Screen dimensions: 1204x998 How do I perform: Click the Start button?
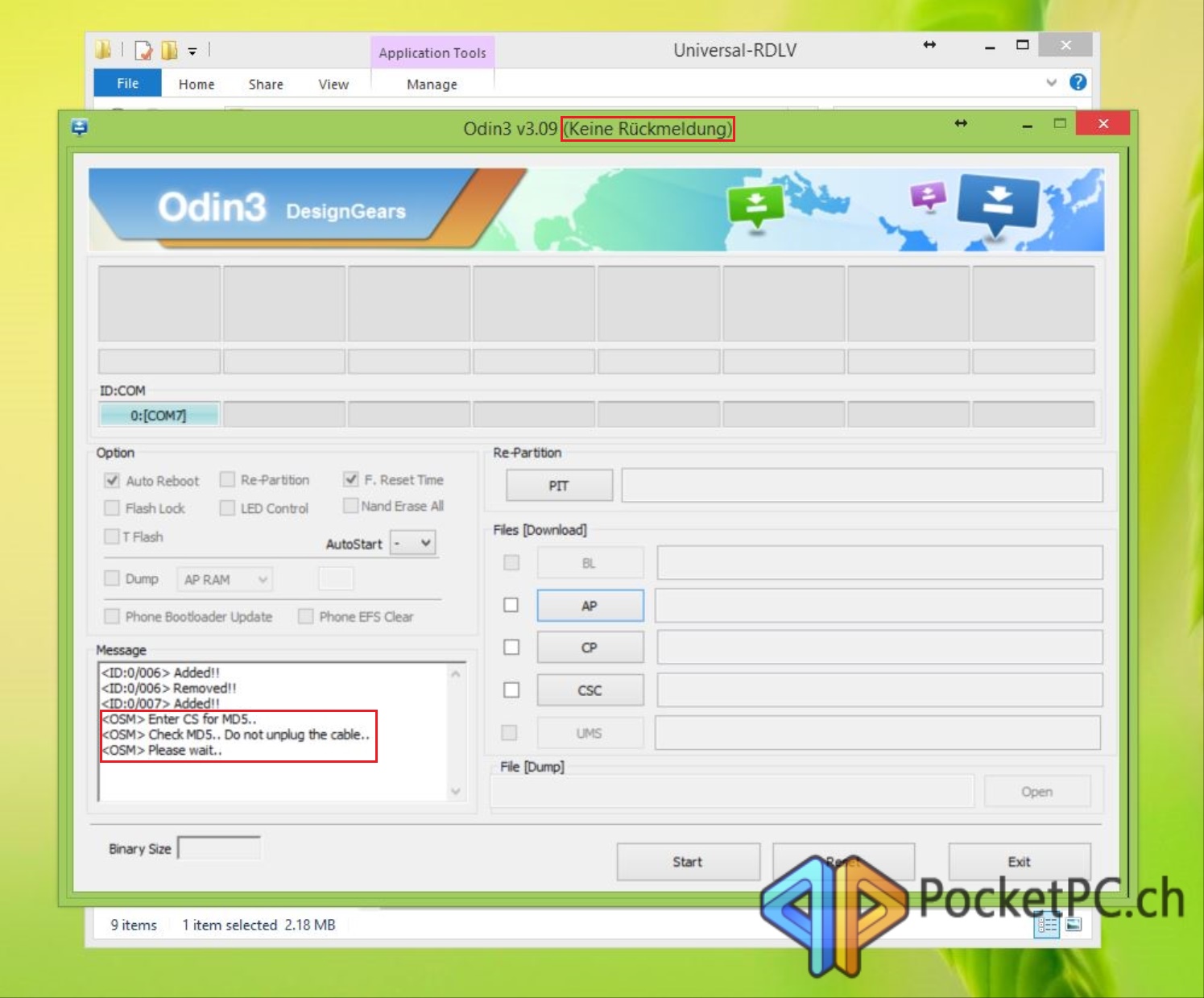click(x=688, y=862)
